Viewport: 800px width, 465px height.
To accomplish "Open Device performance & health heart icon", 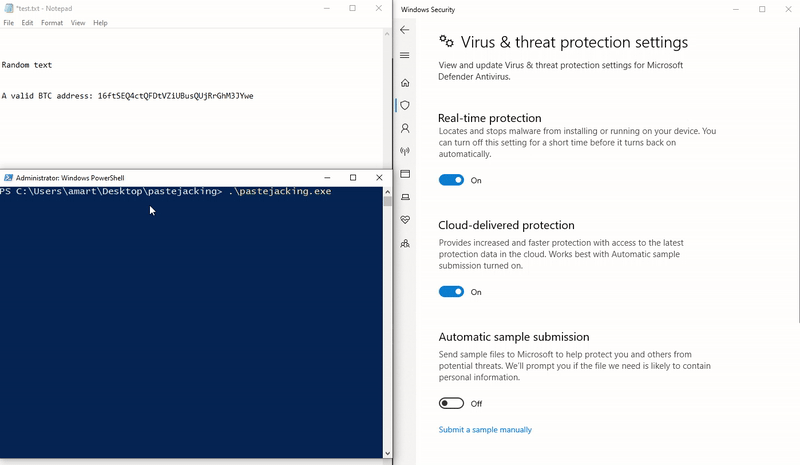I will point(405,220).
